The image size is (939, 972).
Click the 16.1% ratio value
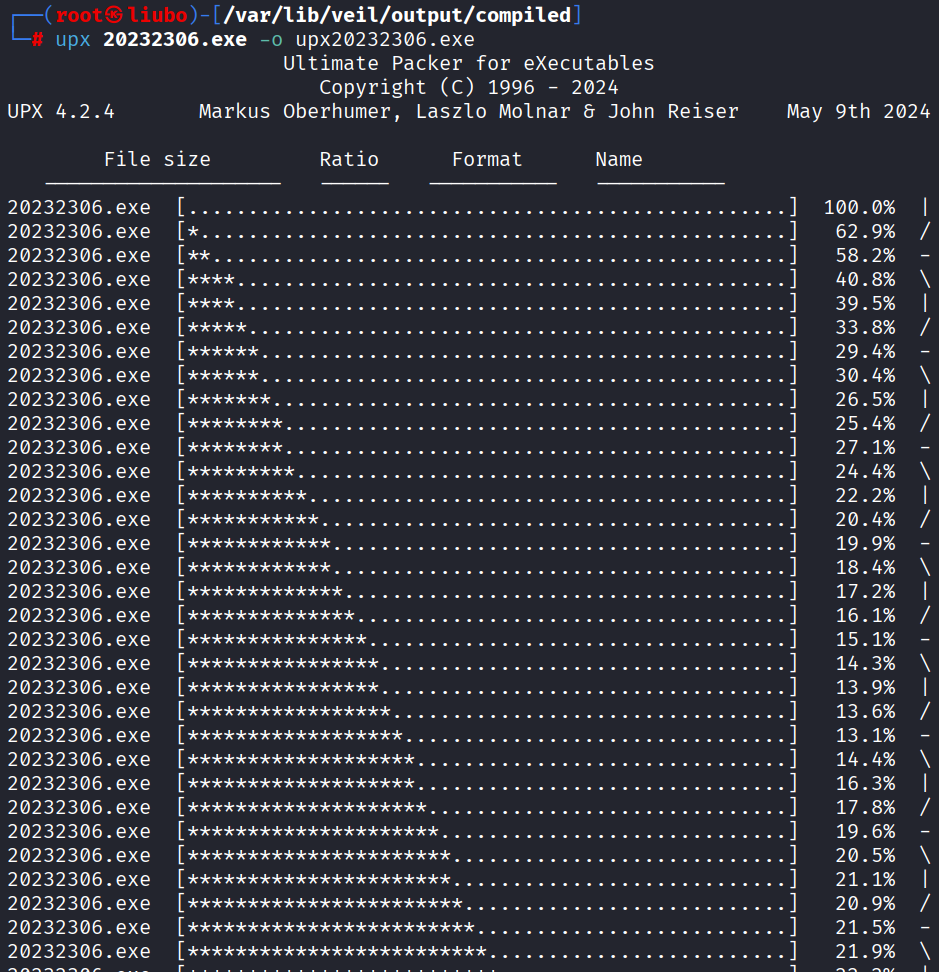tap(865, 616)
